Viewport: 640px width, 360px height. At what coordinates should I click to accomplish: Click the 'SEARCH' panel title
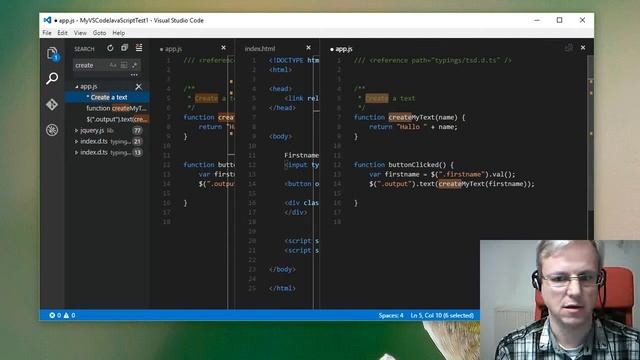pyautogui.click(x=84, y=49)
